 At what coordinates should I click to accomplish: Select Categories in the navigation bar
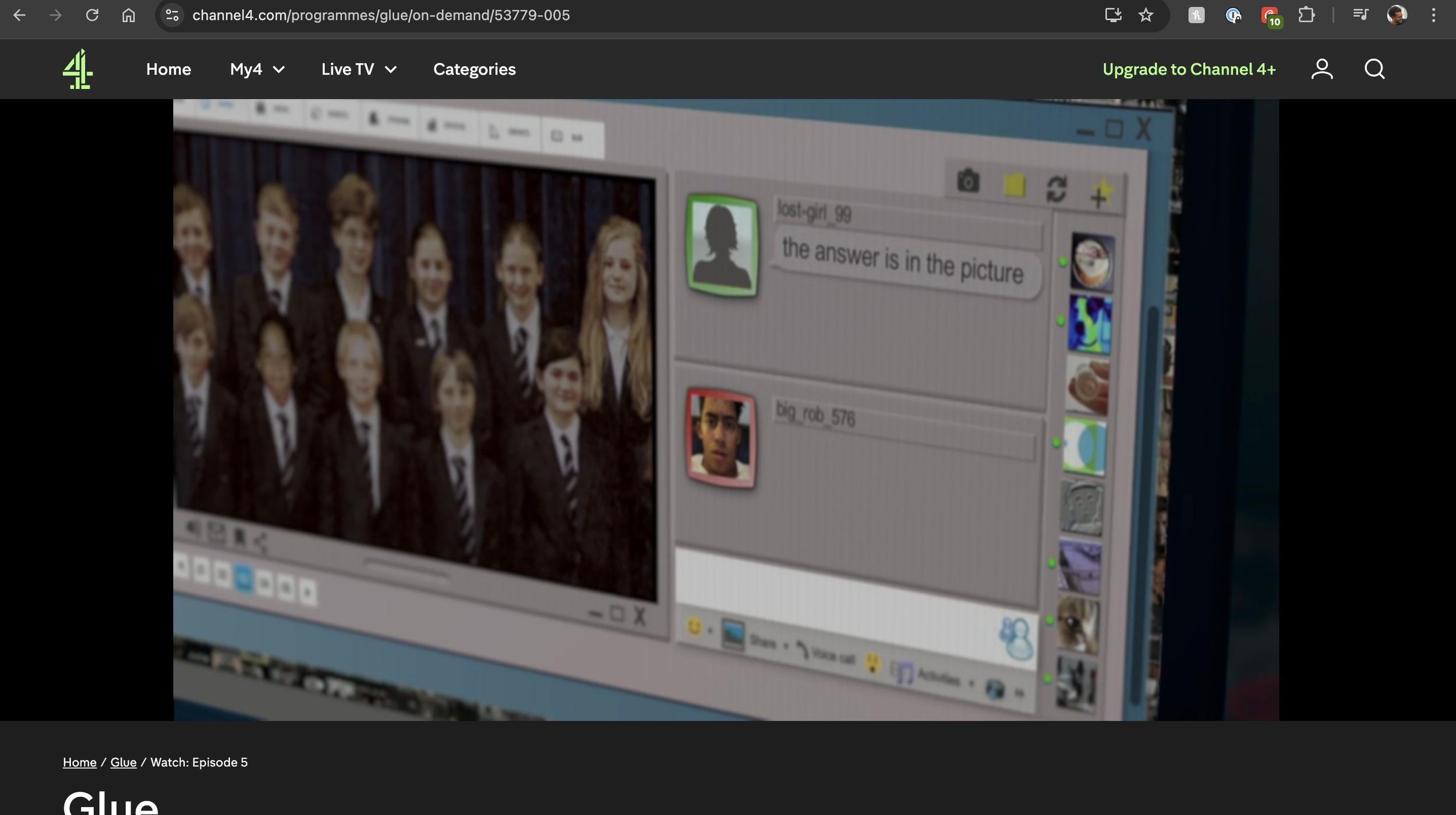click(473, 69)
